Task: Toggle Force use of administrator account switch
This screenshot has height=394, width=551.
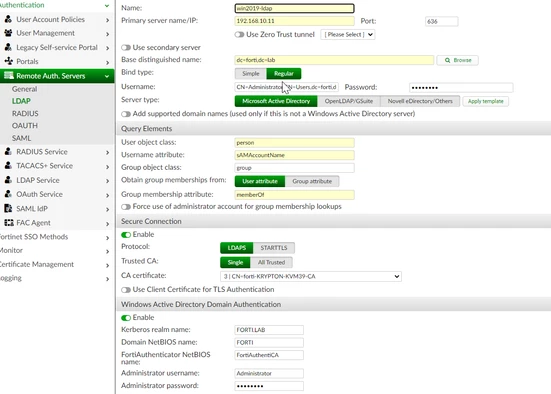Action: [126, 207]
